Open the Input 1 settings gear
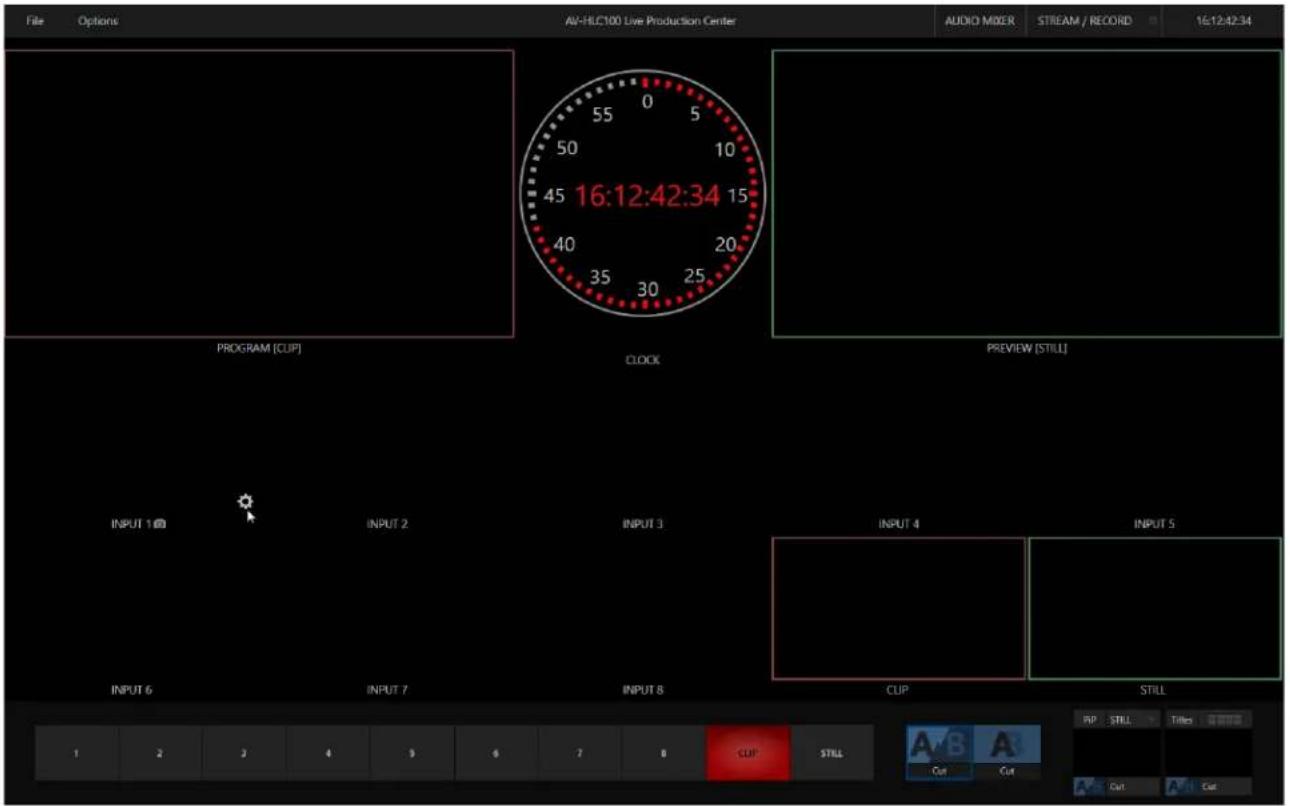 tap(245, 501)
